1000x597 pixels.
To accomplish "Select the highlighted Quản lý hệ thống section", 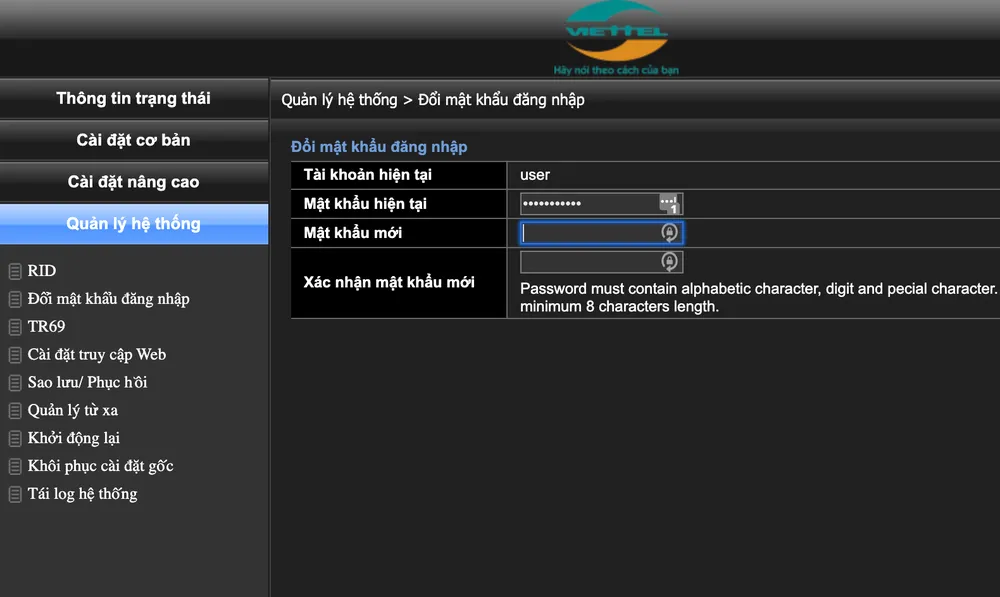I will 133,223.
